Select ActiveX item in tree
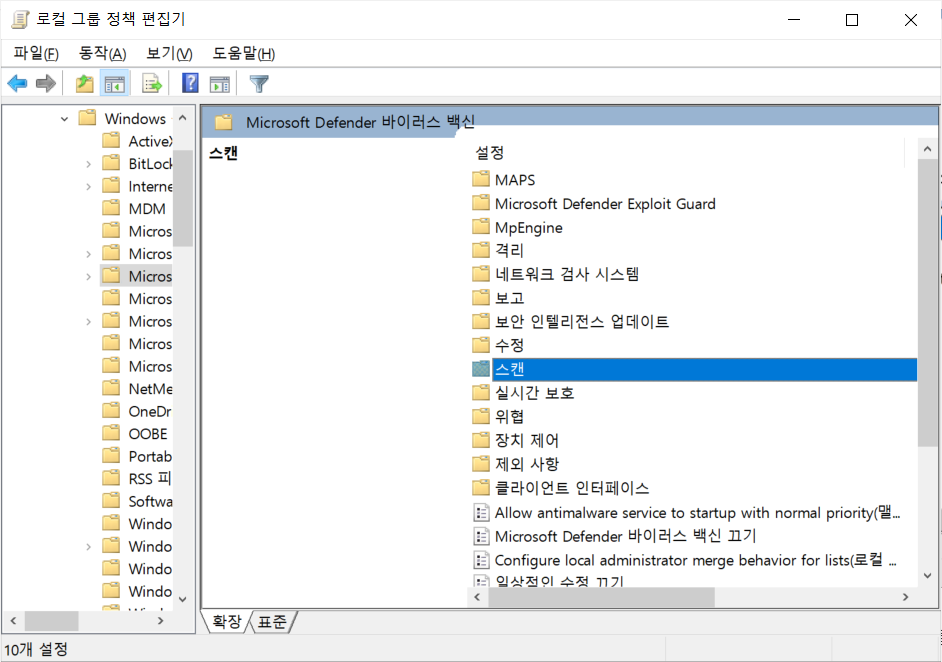942x662 pixels. [x=150, y=141]
